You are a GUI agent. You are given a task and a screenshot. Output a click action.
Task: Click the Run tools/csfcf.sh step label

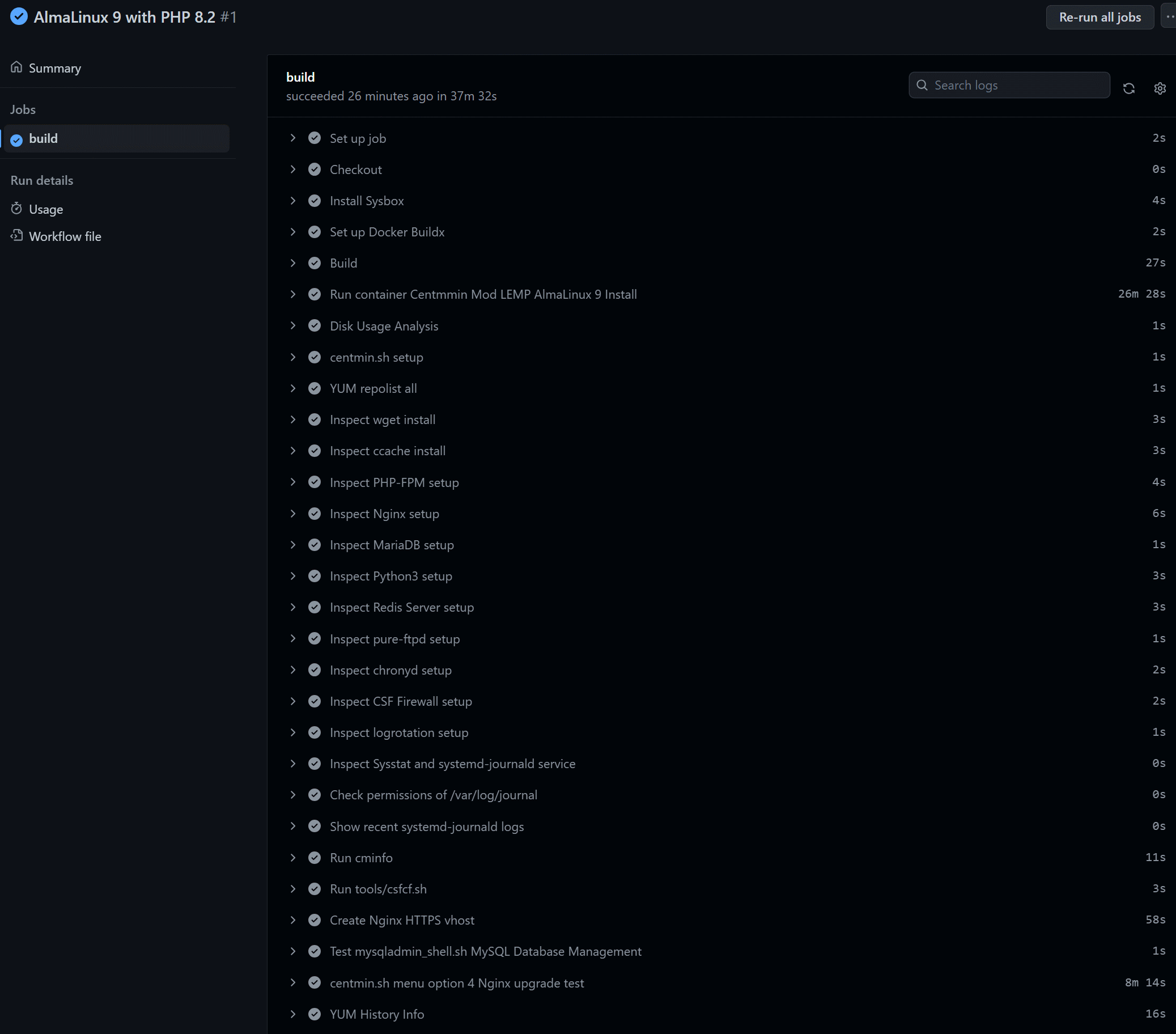coord(378,889)
